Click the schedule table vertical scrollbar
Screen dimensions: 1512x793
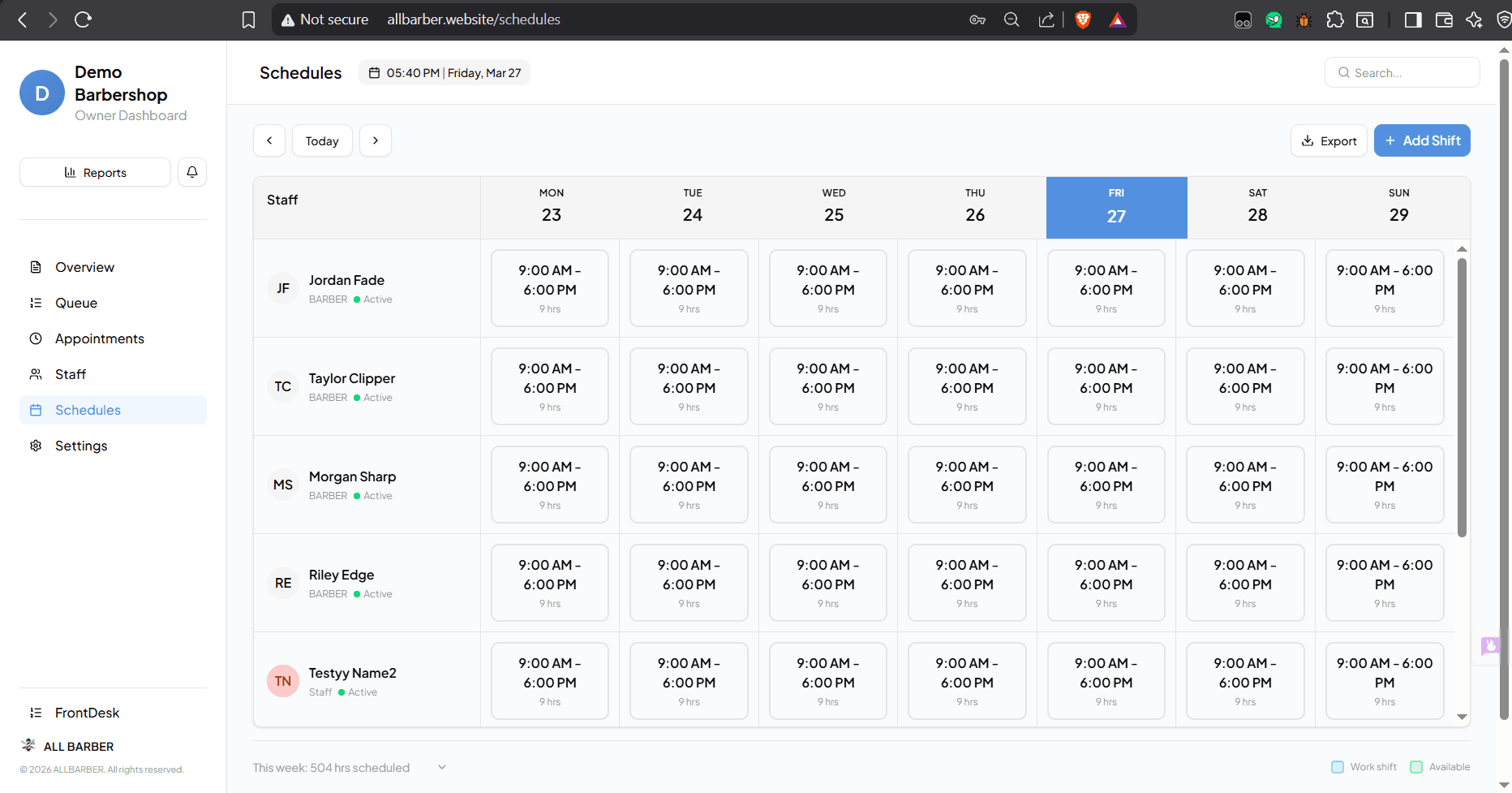click(x=1462, y=398)
